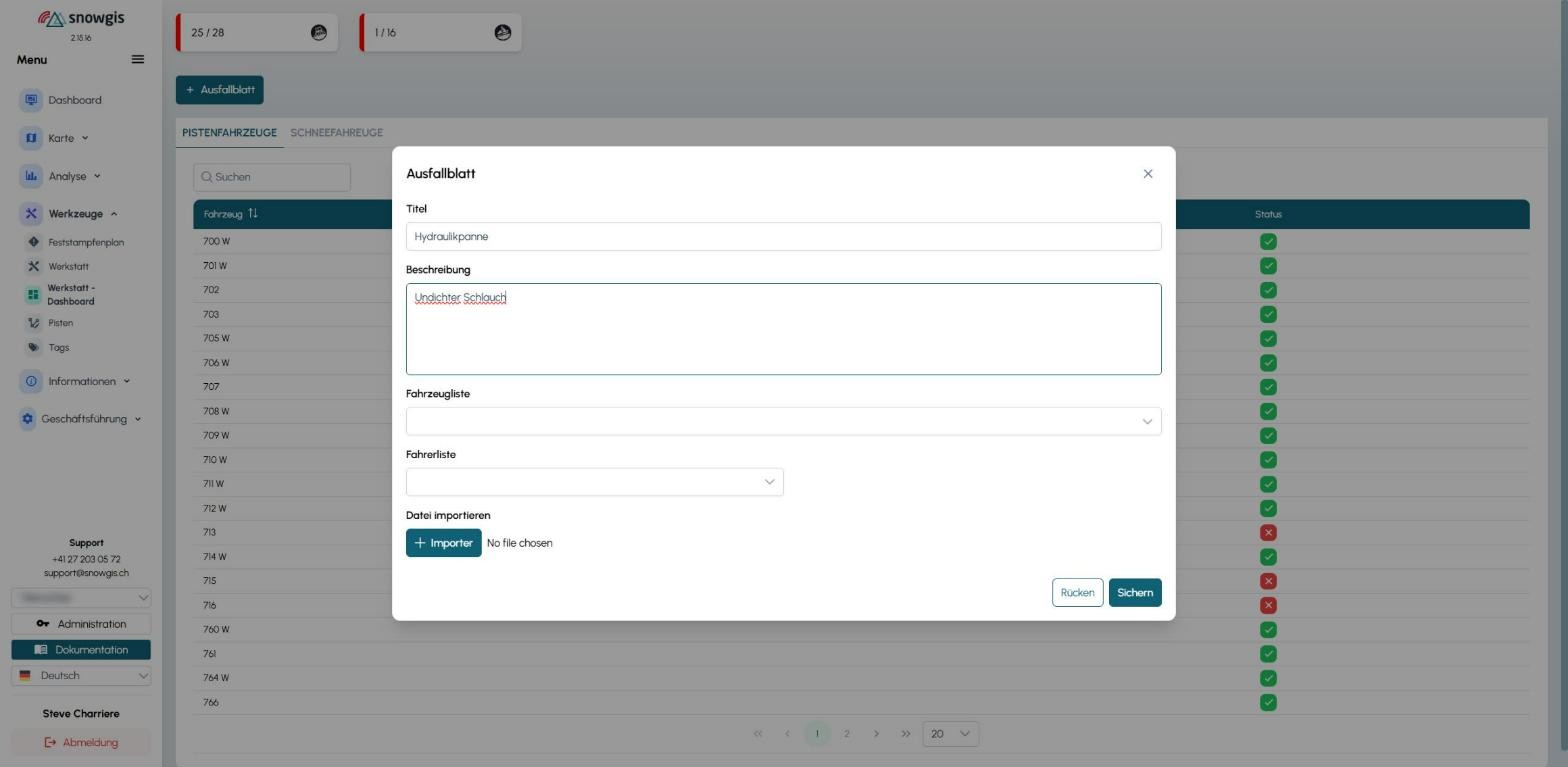Image resolution: width=1568 pixels, height=767 pixels.
Task: Click the sort arrows next to Fahrzeug
Action: pyautogui.click(x=253, y=214)
